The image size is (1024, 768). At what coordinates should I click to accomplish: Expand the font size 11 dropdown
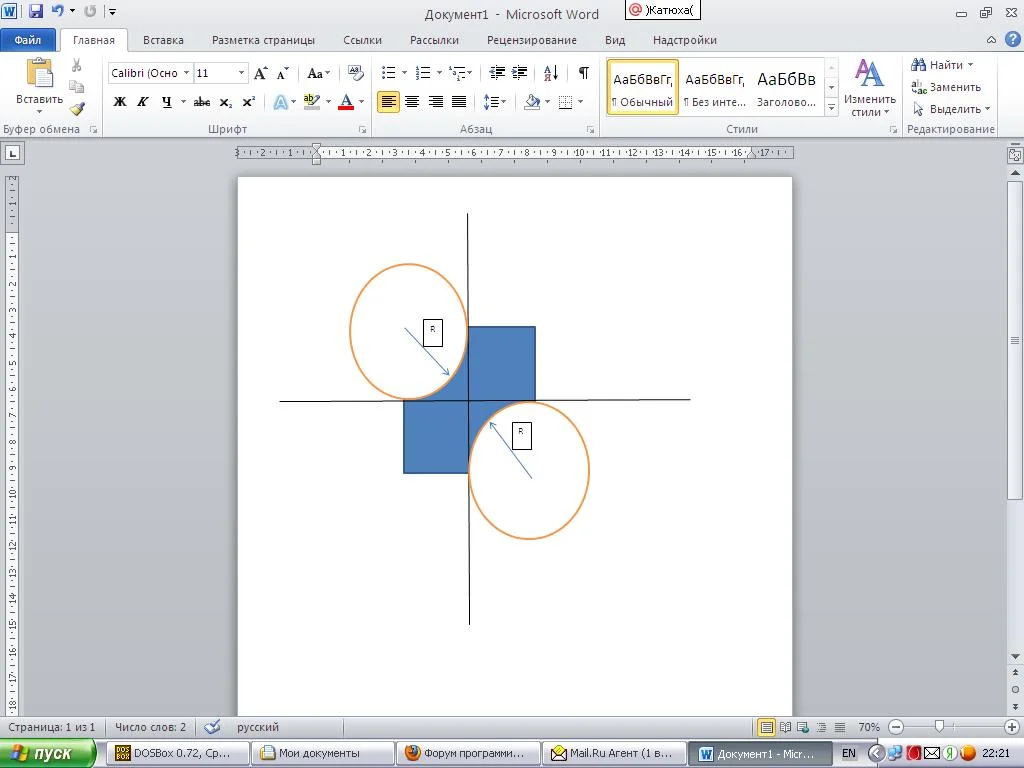click(x=241, y=73)
